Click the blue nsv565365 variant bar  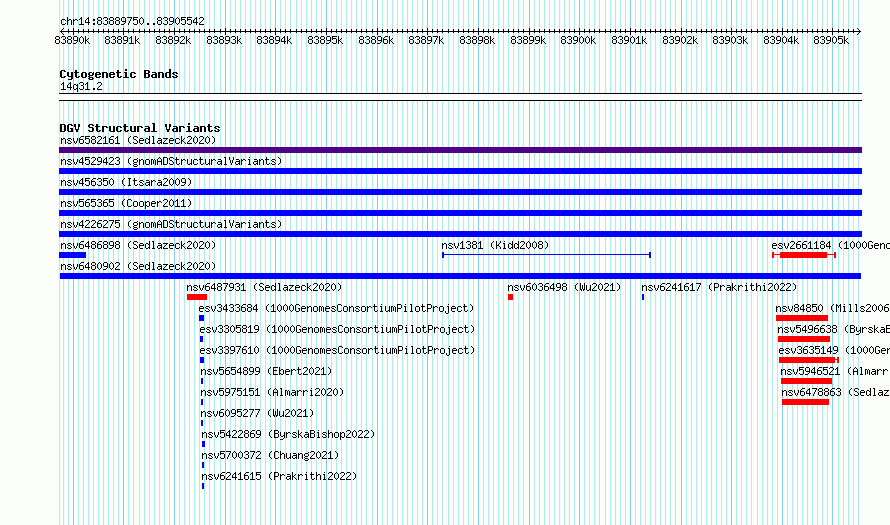point(460,213)
